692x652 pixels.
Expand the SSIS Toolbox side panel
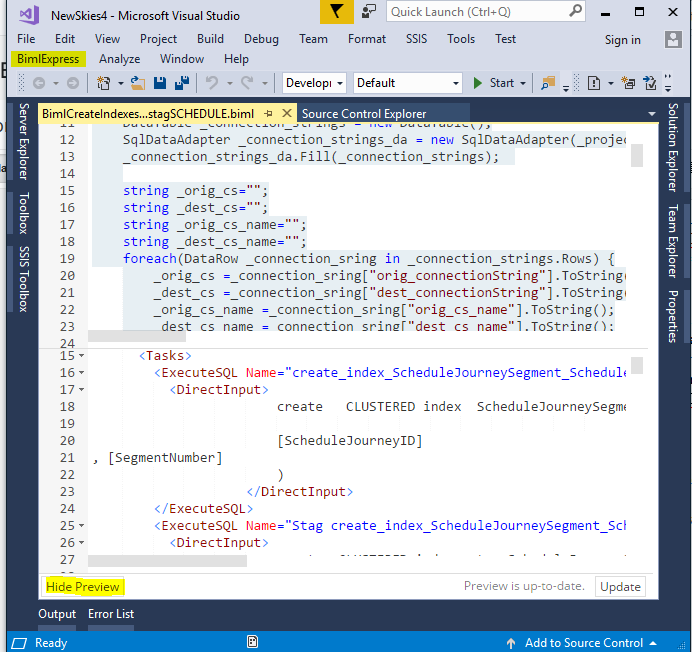tap(24, 279)
